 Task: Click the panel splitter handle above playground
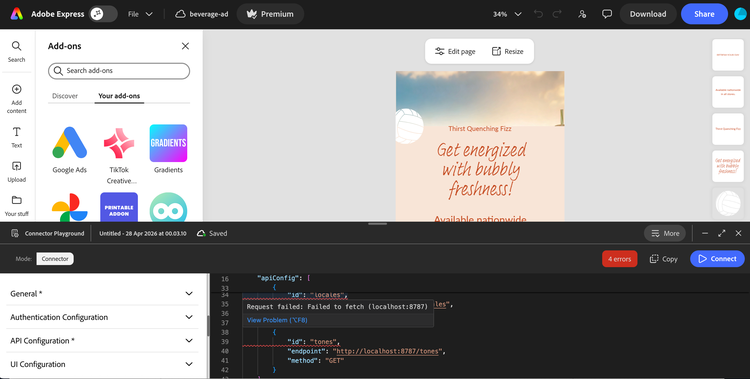point(377,223)
